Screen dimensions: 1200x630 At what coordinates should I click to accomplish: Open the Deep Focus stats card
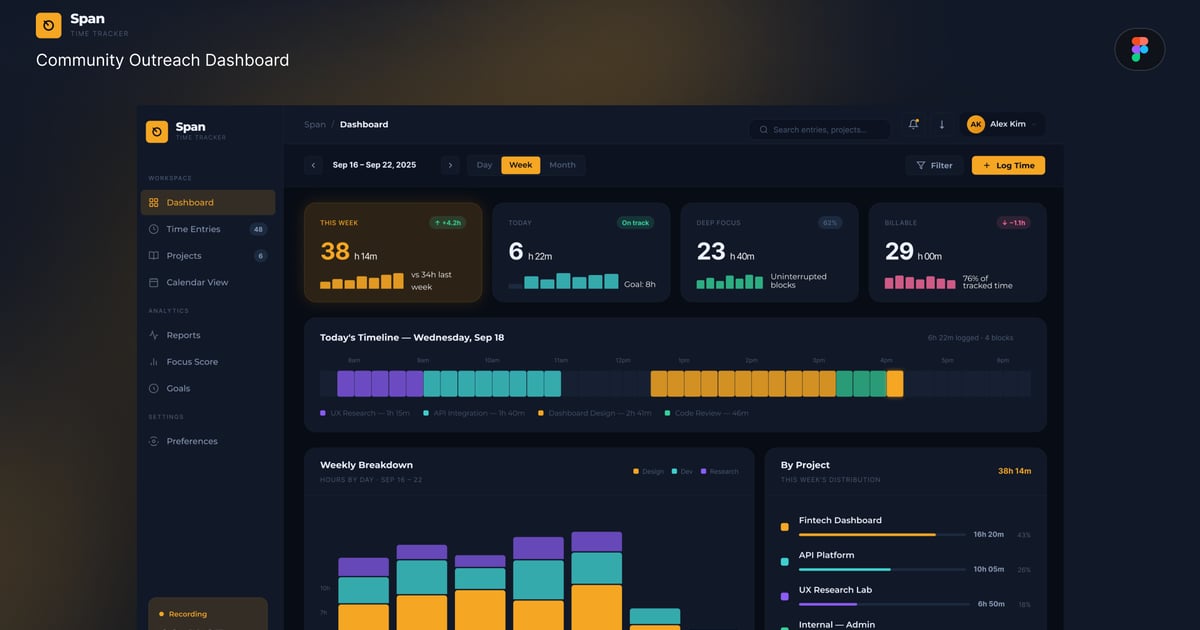(770, 252)
